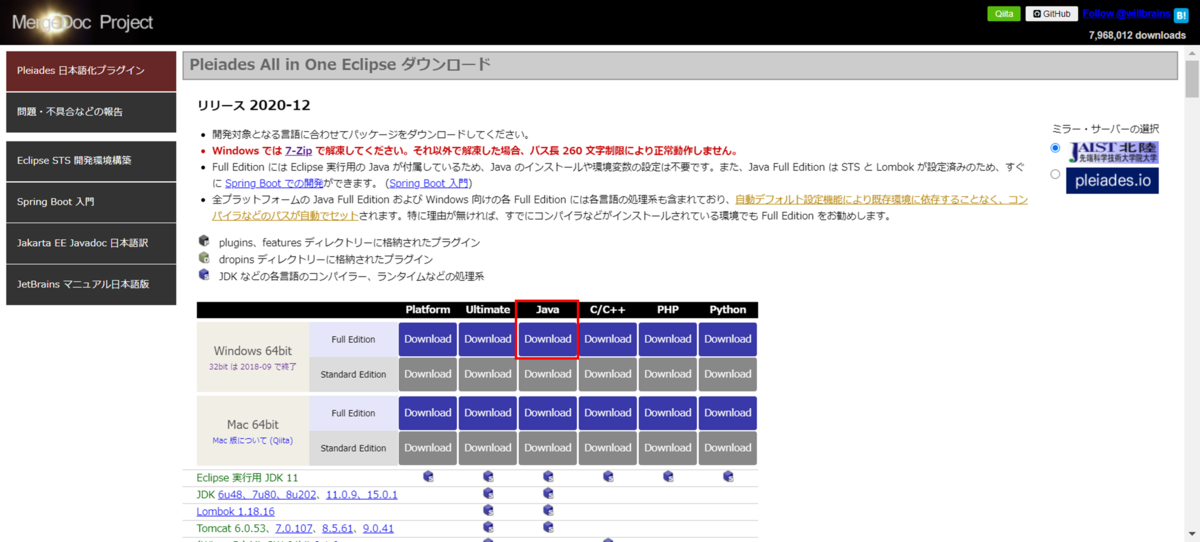Open JetBrains マニュアル日本語版 sidebar item
The image size is (1200, 542).
(x=91, y=284)
